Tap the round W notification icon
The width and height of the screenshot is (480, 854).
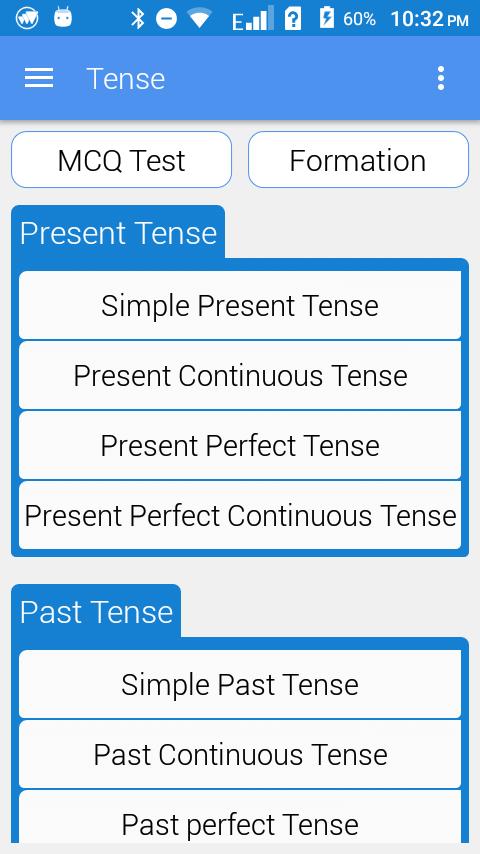[x=26, y=19]
